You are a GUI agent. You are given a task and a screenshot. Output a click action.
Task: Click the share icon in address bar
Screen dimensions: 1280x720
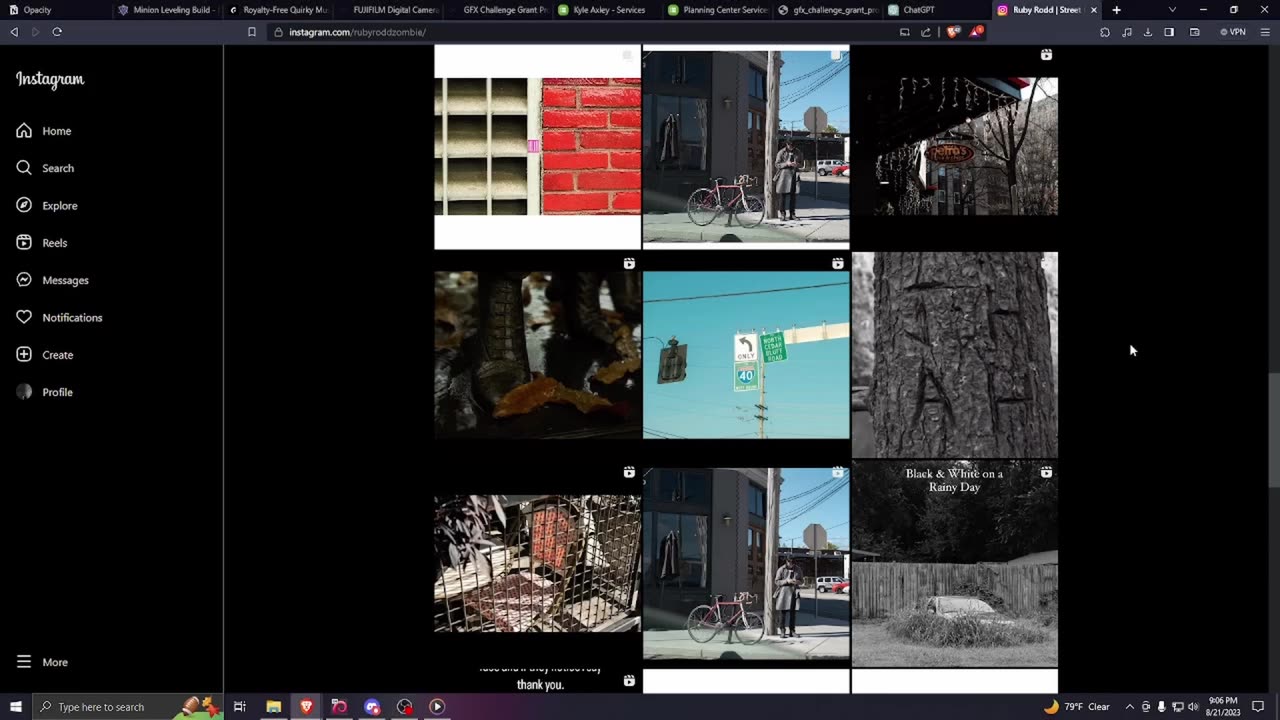[x=926, y=32]
